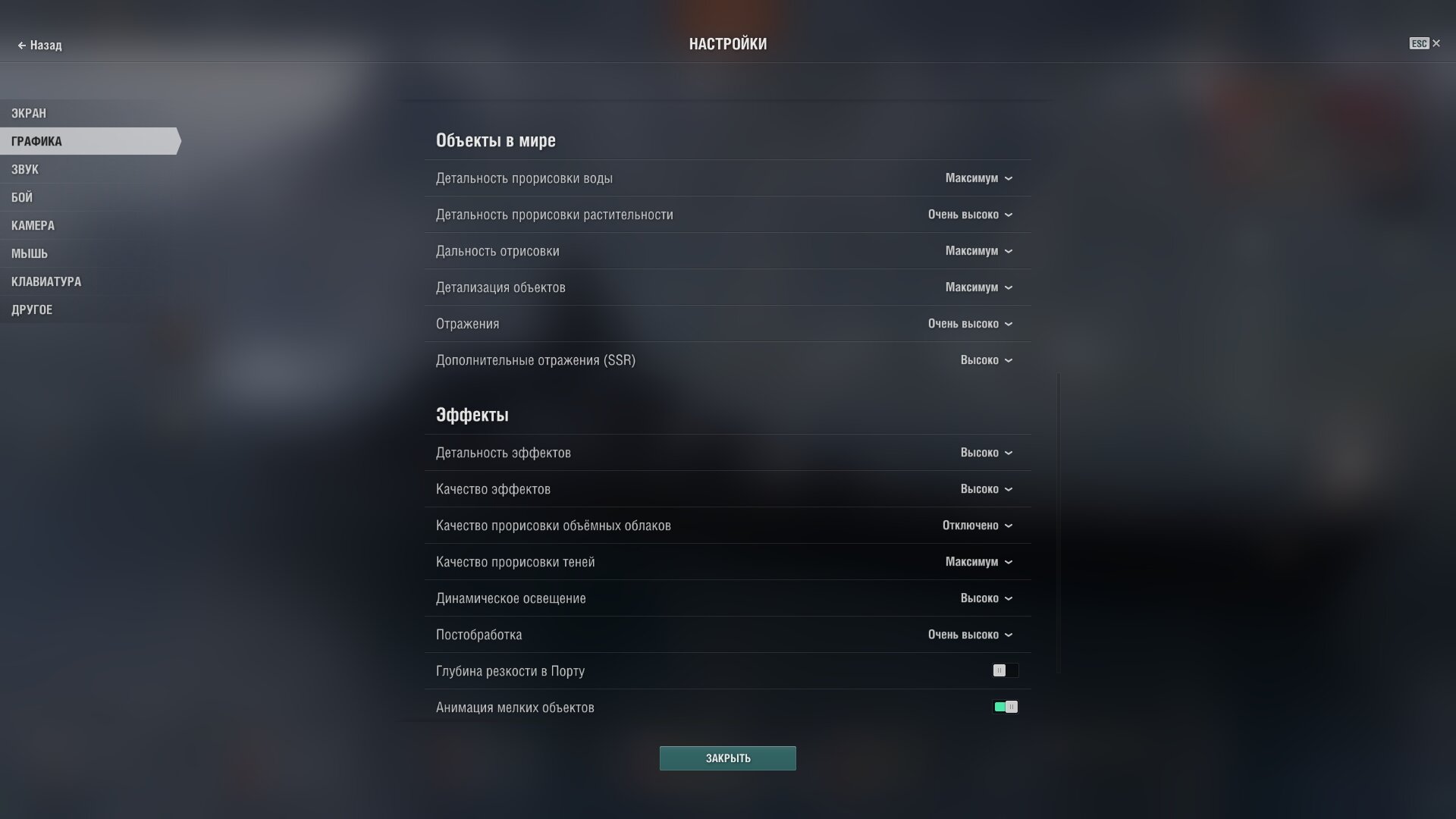Click the ESC close icon
This screenshot has width=1456, height=819.
[1424, 44]
